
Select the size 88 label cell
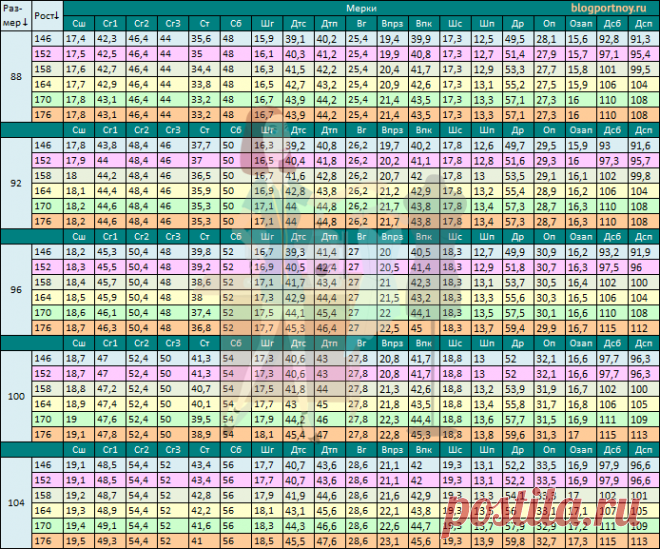click(x=16, y=77)
